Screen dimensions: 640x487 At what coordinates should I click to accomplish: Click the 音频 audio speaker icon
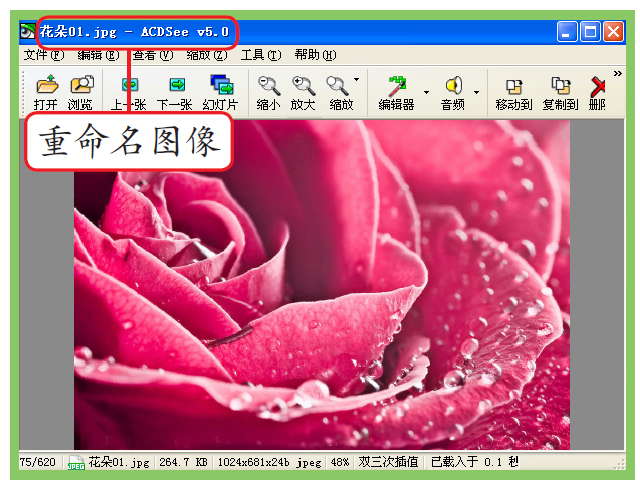453,87
